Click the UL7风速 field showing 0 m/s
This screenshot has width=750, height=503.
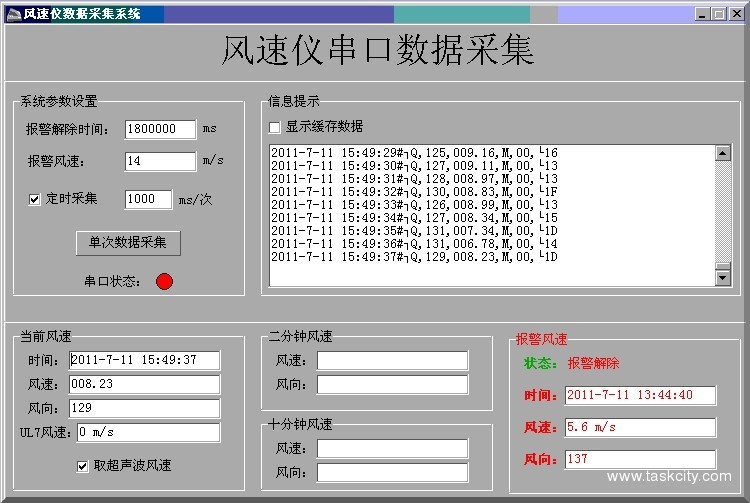[148, 432]
